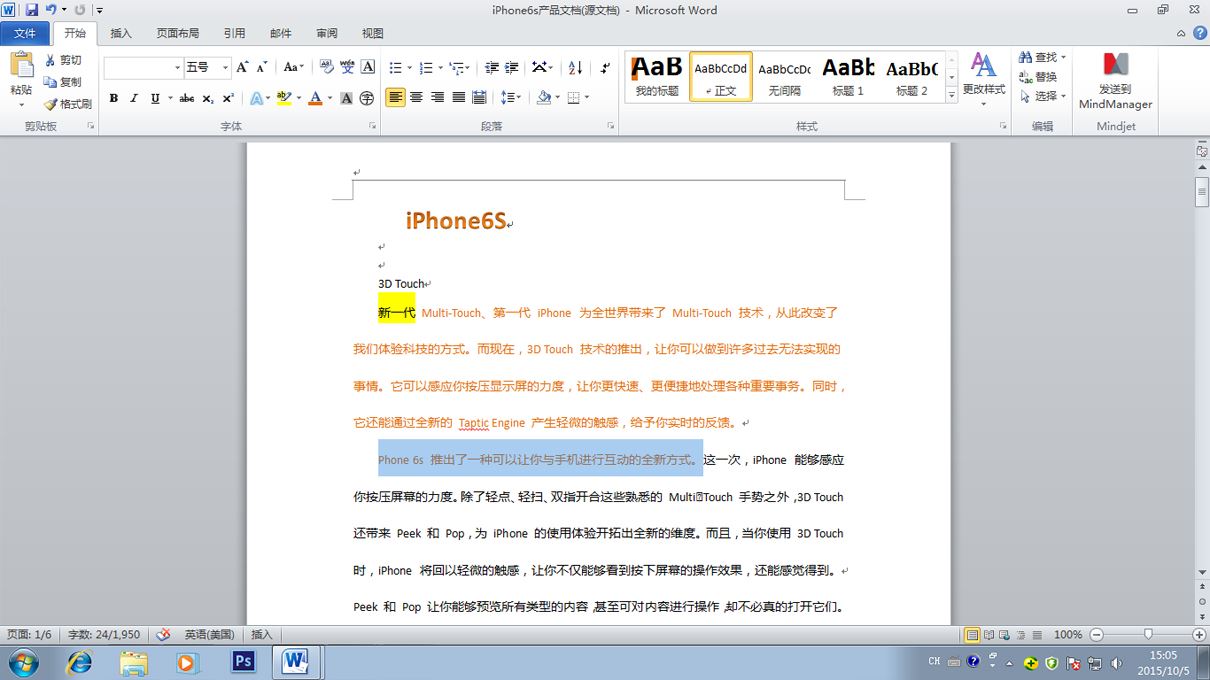Toggle Justify paragraph alignment

458,97
